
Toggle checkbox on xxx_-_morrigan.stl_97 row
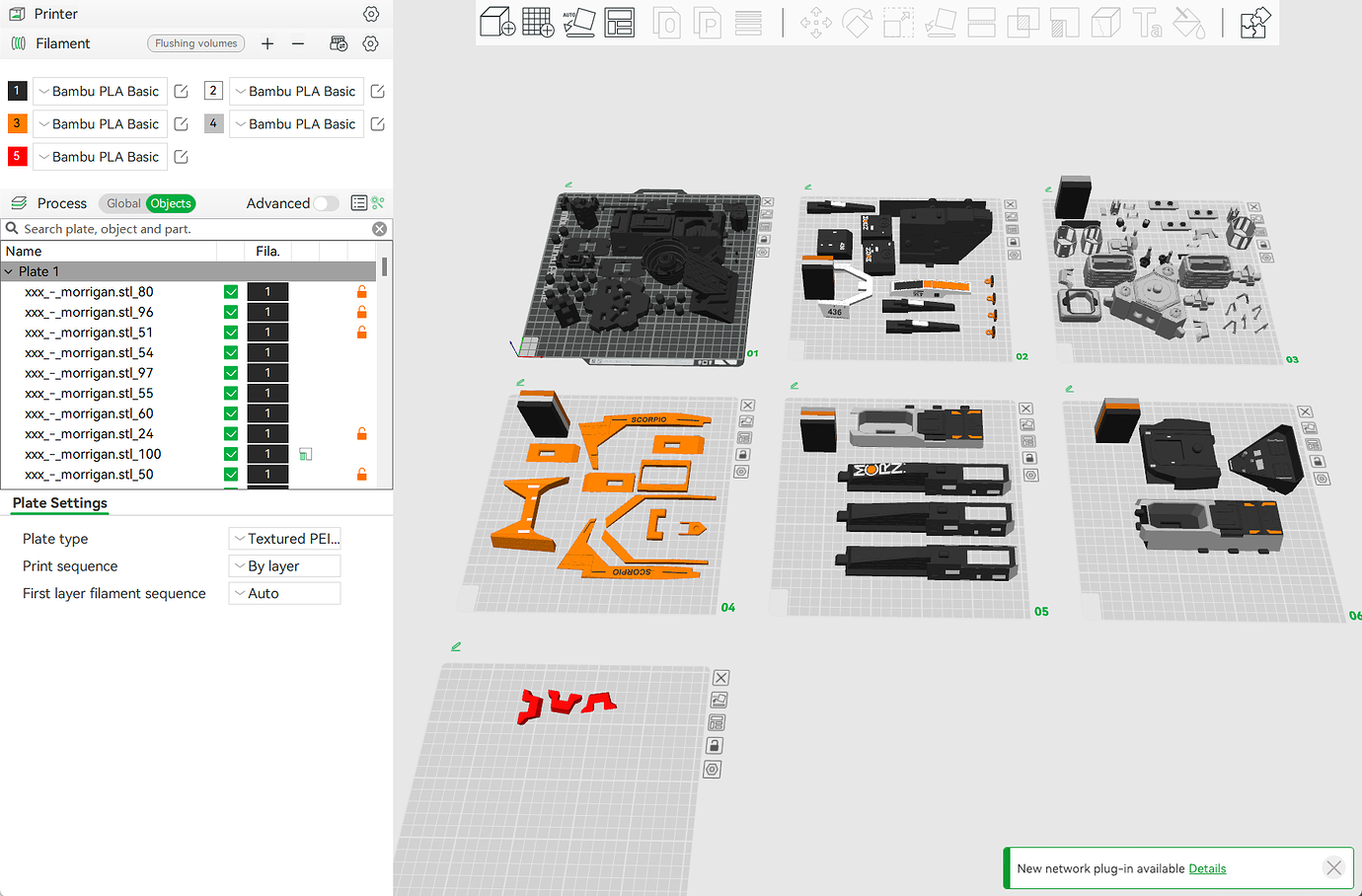click(x=231, y=373)
